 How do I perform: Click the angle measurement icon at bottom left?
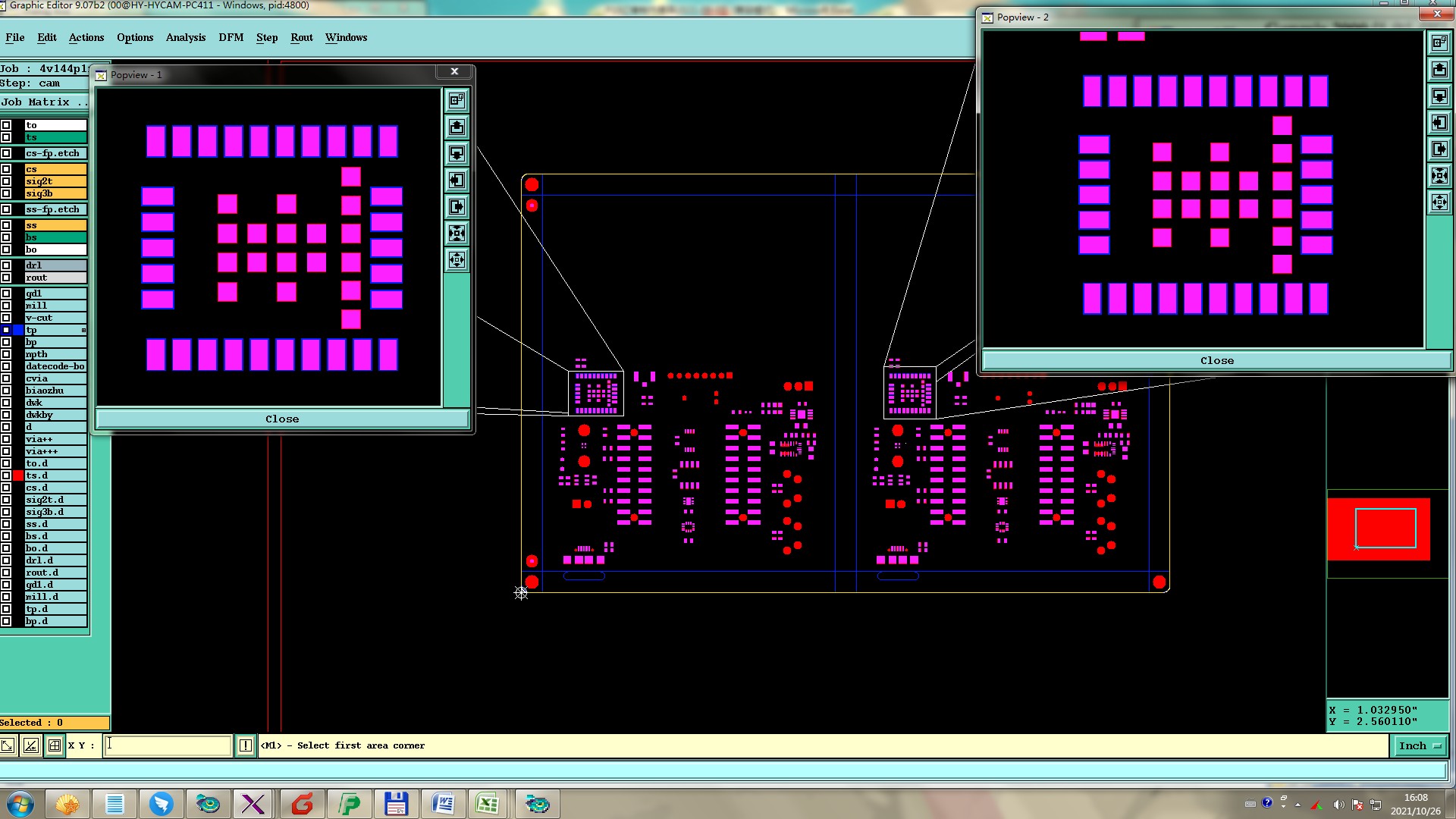[30, 745]
